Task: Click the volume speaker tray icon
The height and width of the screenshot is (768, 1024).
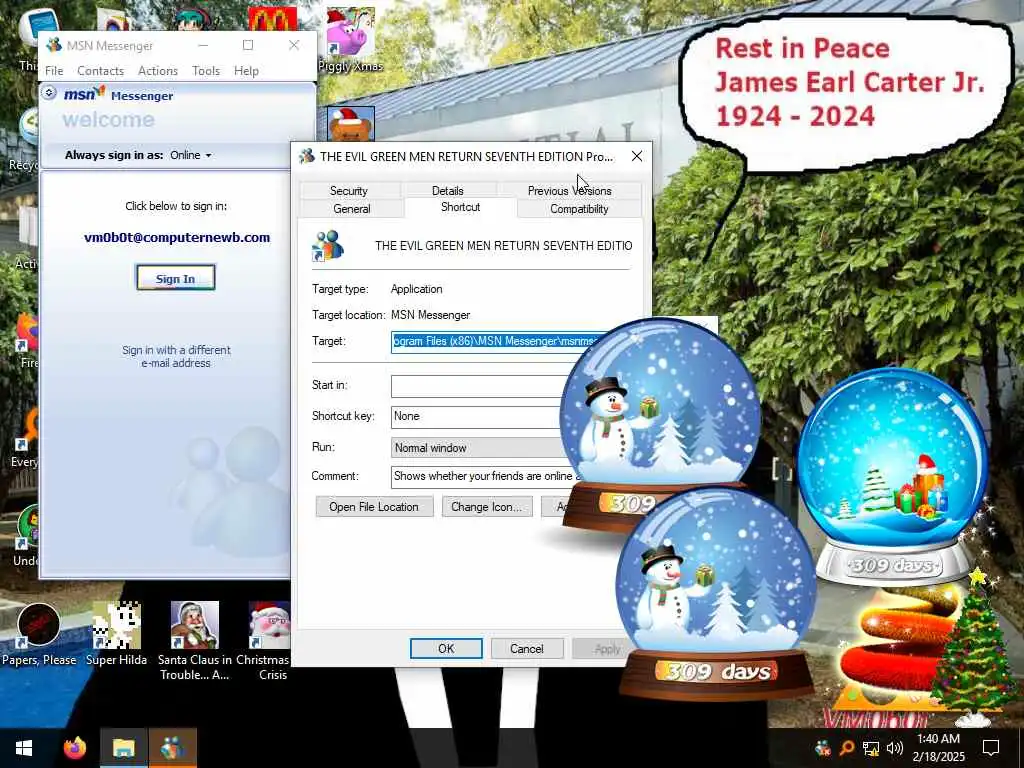Action: point(895,748)
